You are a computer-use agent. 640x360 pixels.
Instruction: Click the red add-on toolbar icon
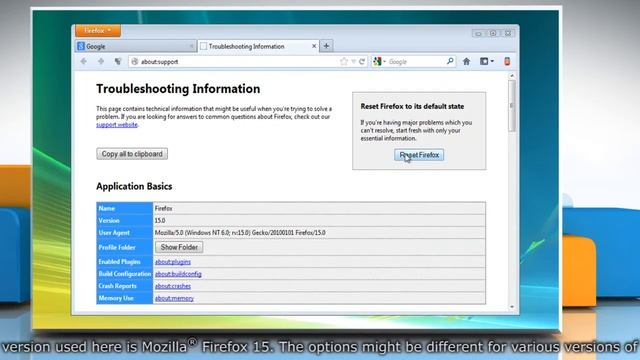pyautogui.click(x=507, y=61)
